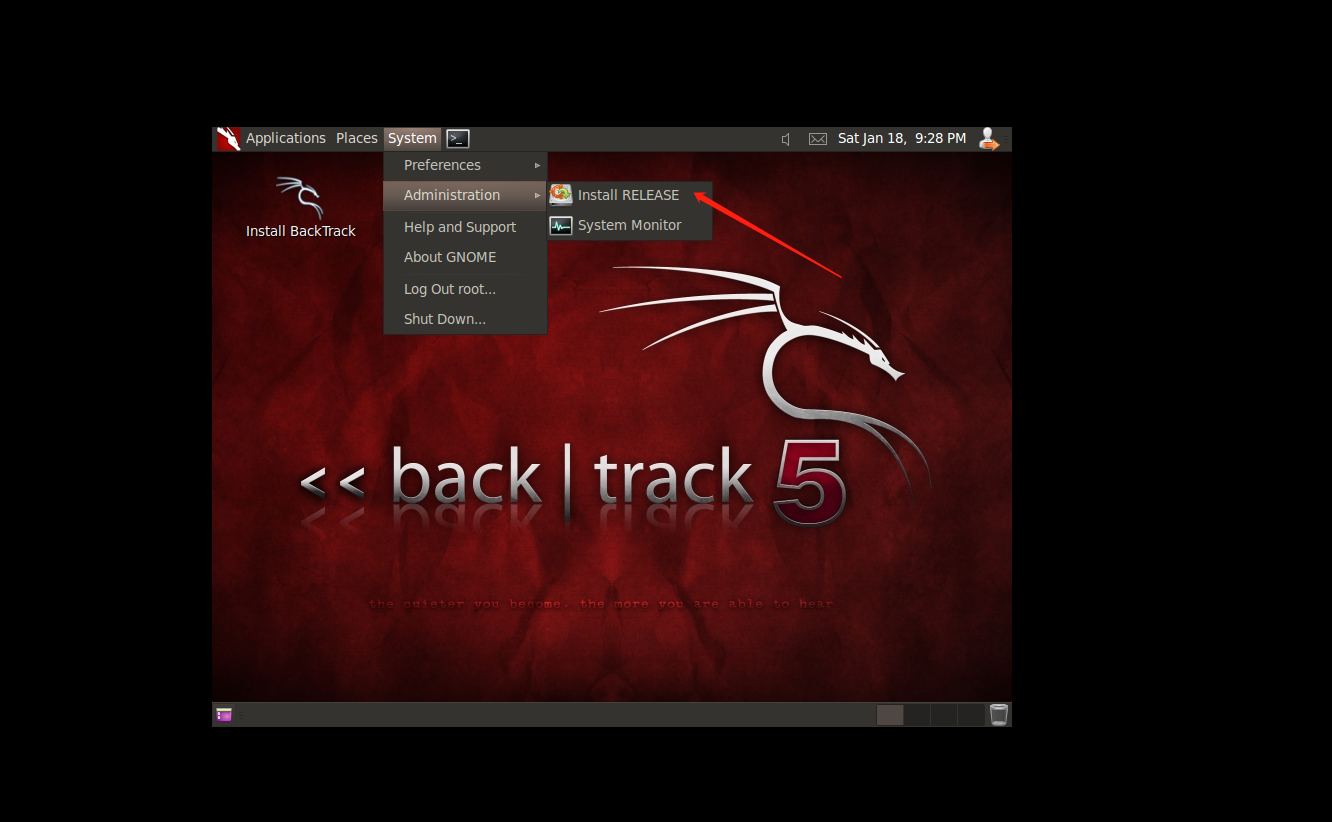This screenshot has width=1332, height=822.
Task: Open the BackTrack dragon logo menu icon
Action: click(228, 139)
